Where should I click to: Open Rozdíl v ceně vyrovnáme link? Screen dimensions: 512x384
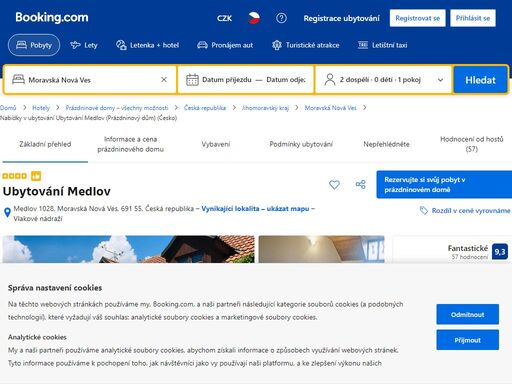tap(471, 211)
